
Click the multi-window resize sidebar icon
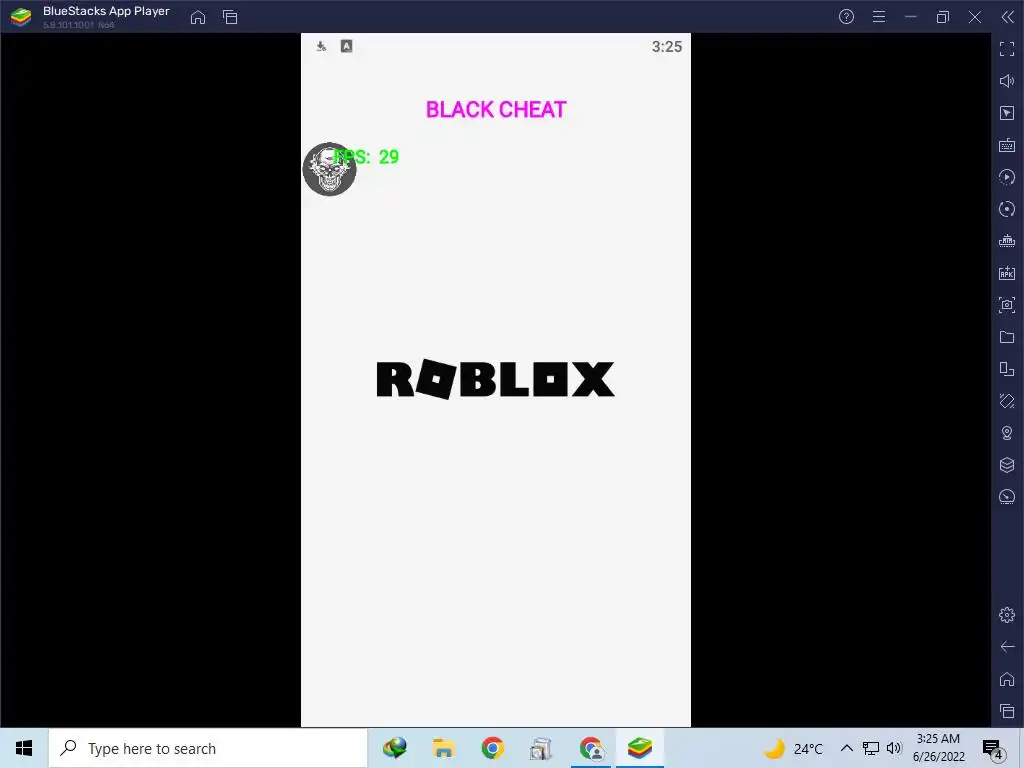point(1007,369)
